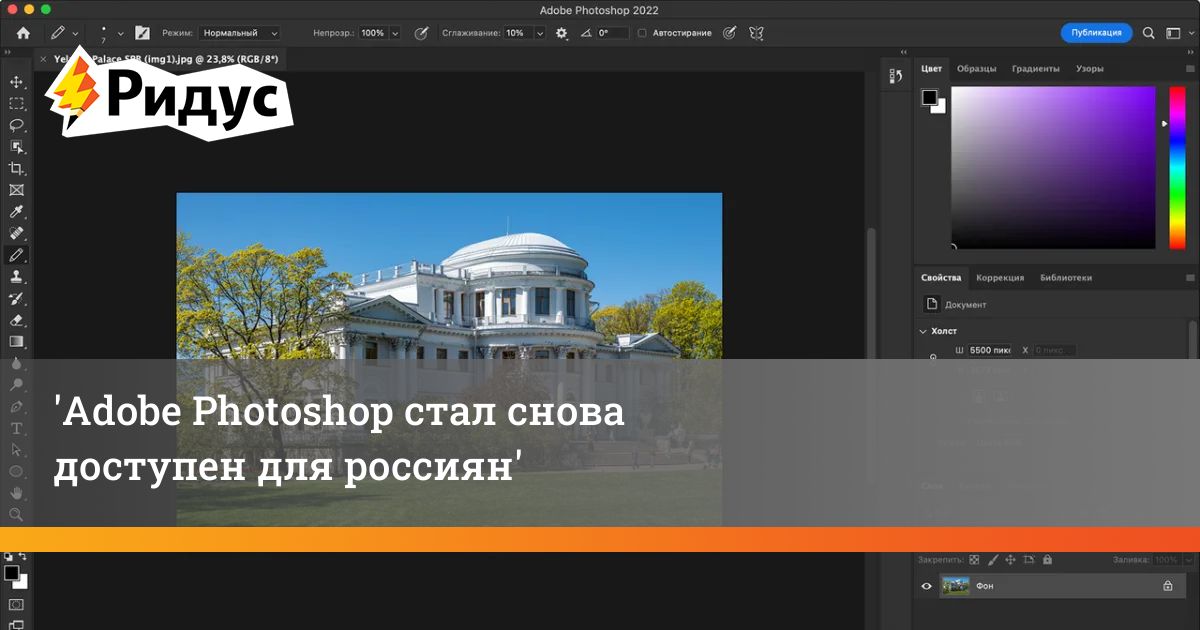Open the Сглаживание value chevron
The image size is (1200, 630).
click(540, 33)
